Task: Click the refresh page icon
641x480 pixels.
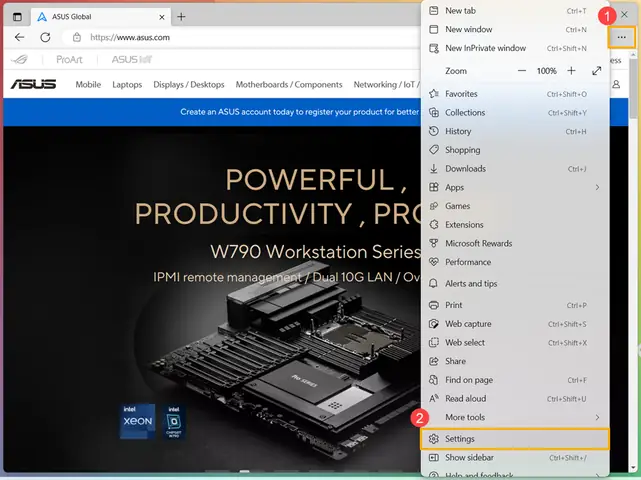Action: tap(45, 37)
